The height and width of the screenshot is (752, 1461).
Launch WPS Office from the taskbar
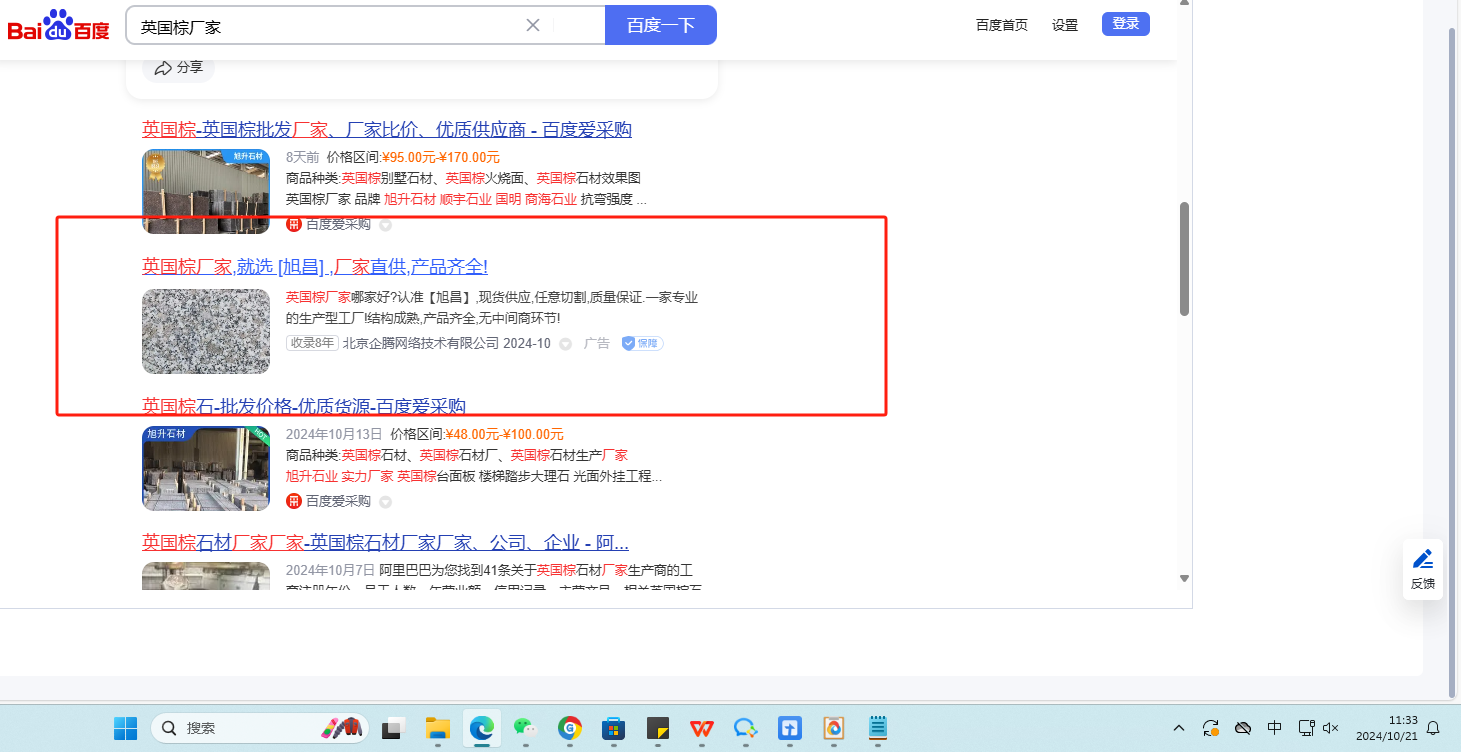point(701,728)
